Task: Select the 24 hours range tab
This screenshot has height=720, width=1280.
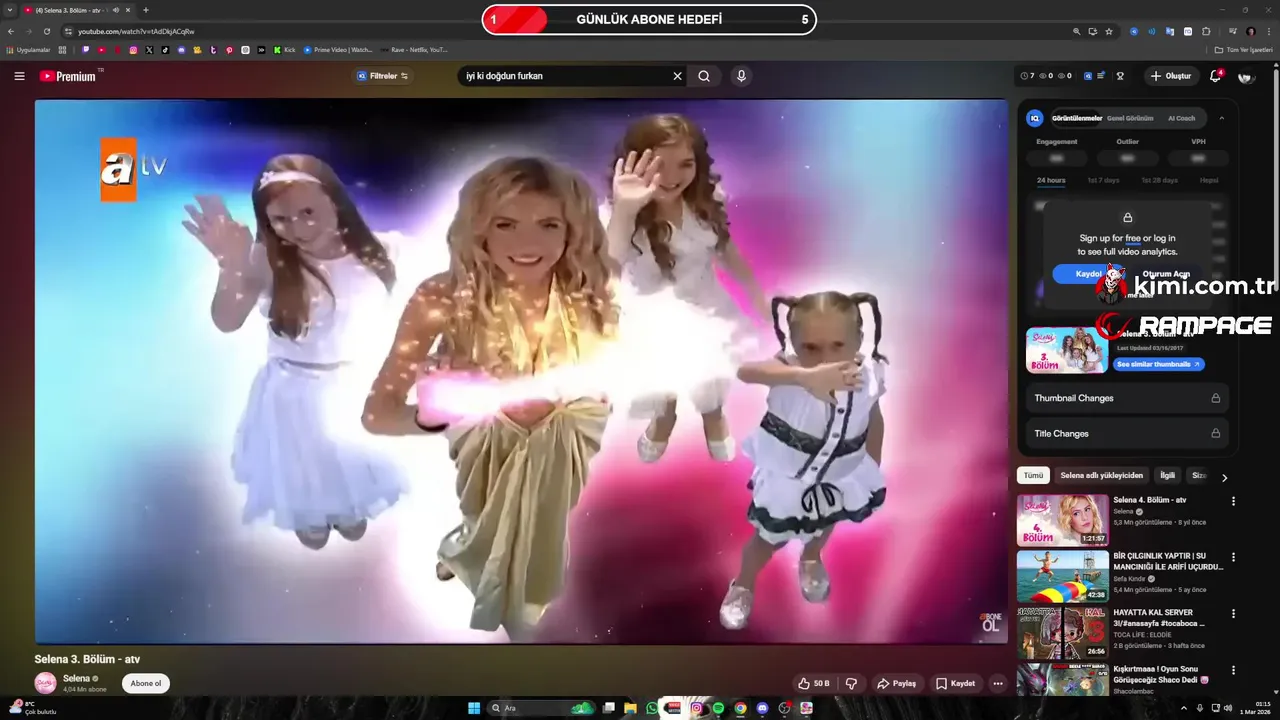Action: (1051, 180)
